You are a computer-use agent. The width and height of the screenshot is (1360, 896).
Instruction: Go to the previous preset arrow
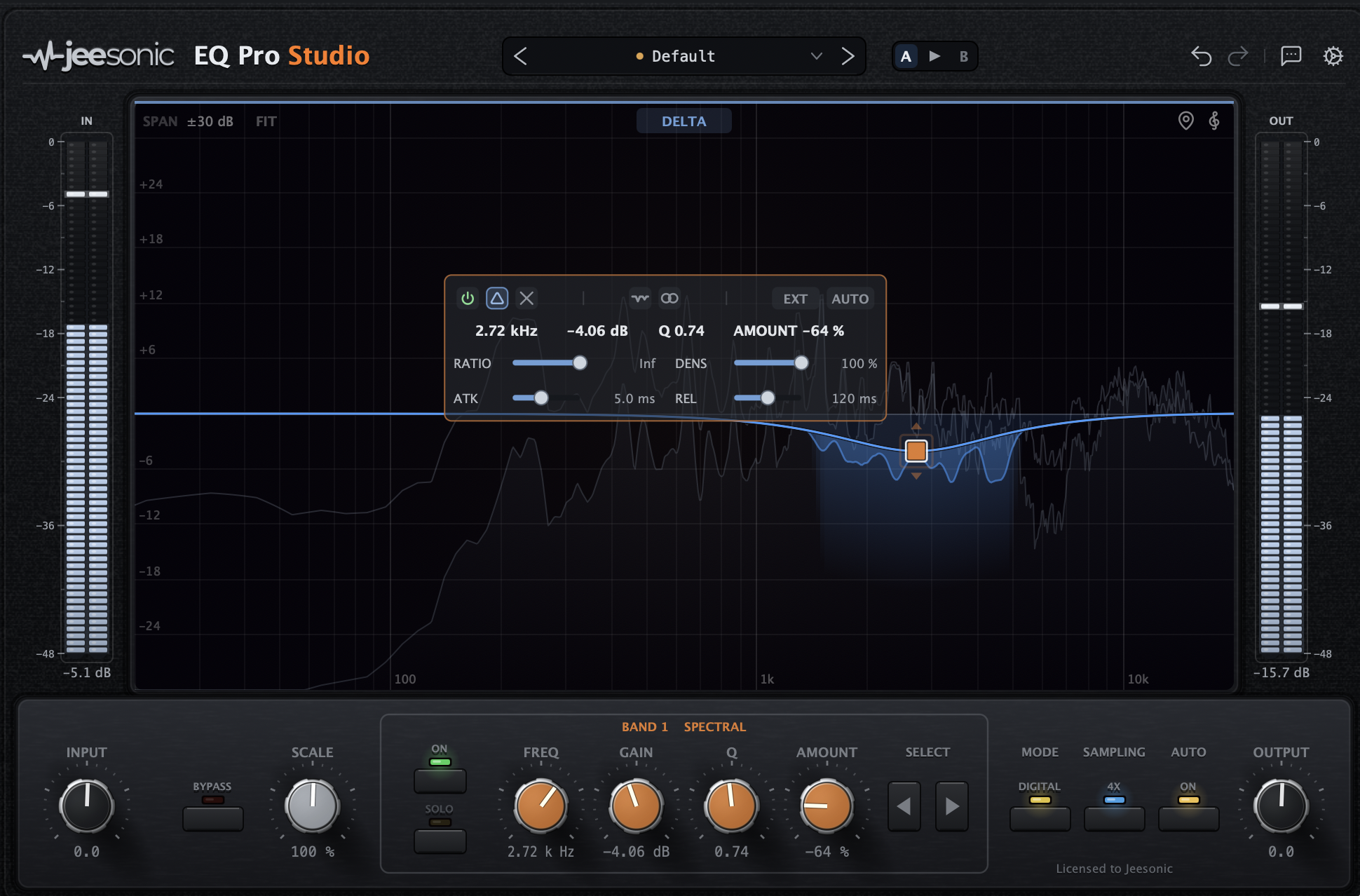pos(520,56)
